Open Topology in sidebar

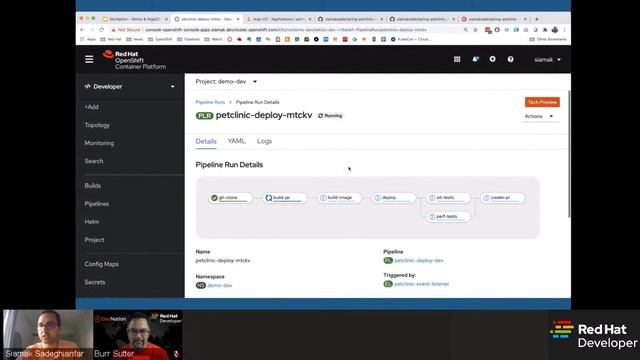coord(97,125)
